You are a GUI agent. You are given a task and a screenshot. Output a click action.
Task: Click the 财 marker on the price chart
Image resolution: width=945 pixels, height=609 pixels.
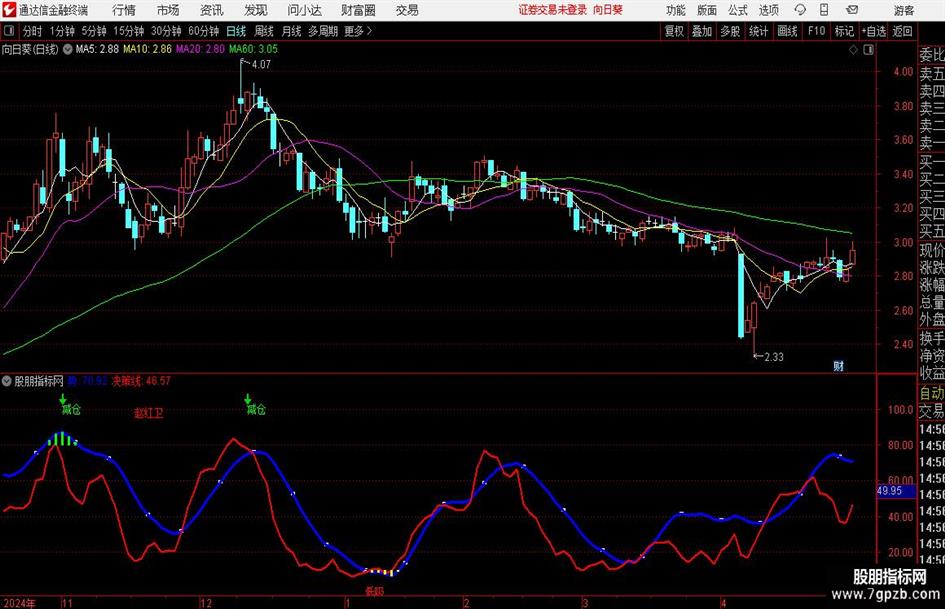point(838,366)
